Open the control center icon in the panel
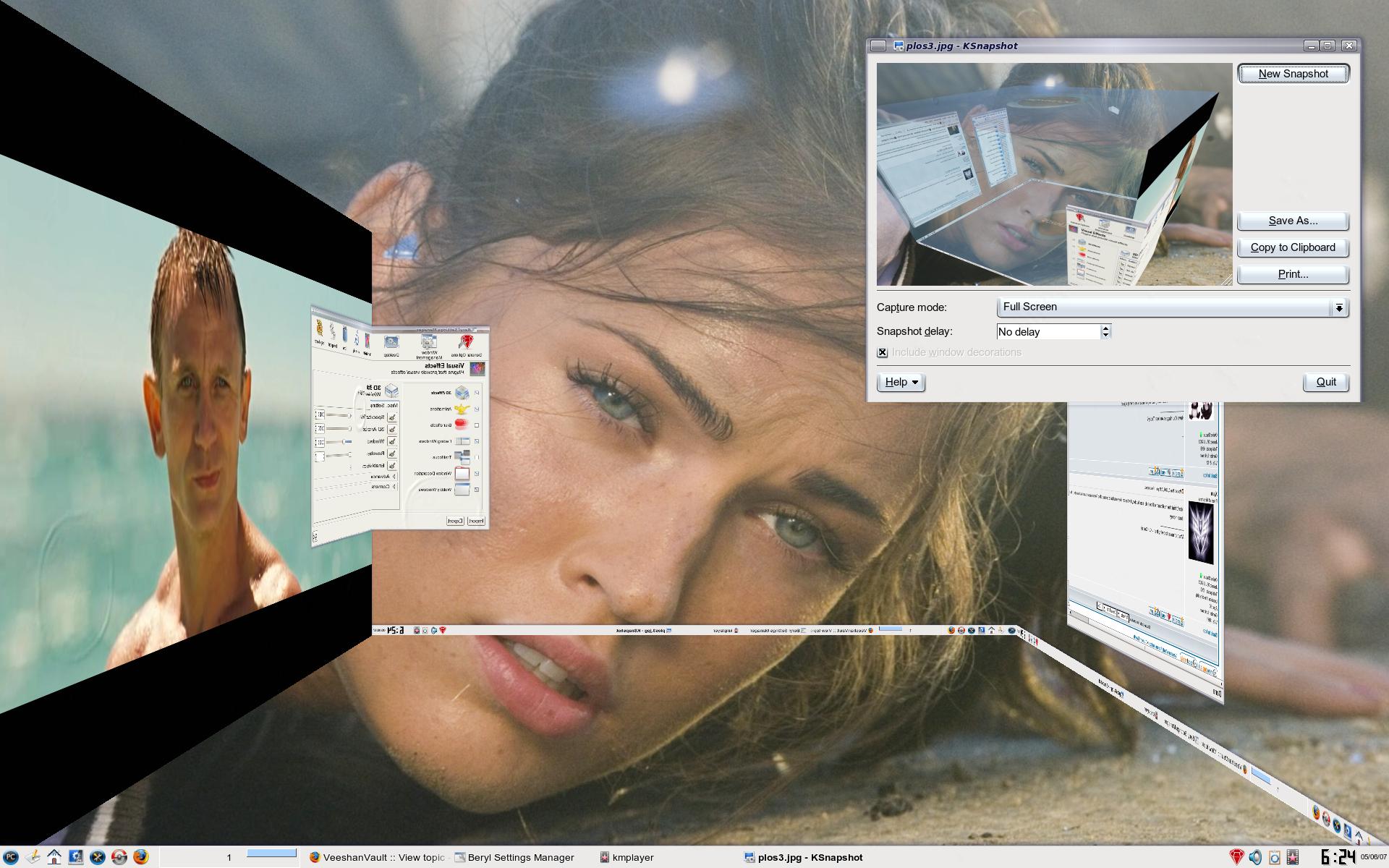 tap(76, 857)
